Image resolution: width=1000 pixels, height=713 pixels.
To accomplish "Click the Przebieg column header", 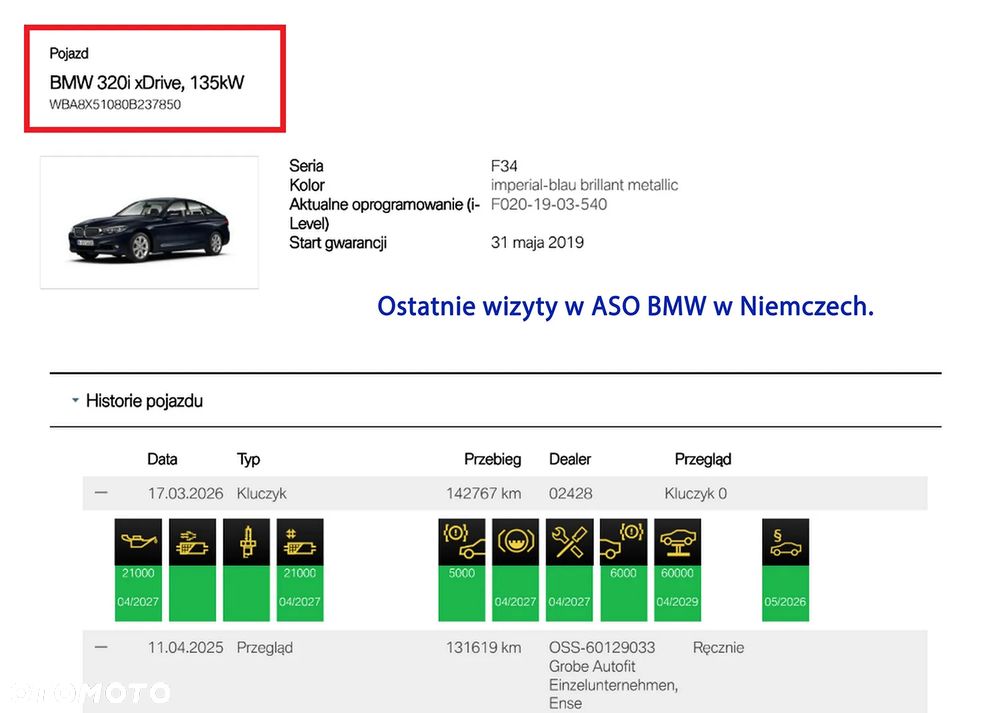I will pyautogui.click(x=492, y=459).
